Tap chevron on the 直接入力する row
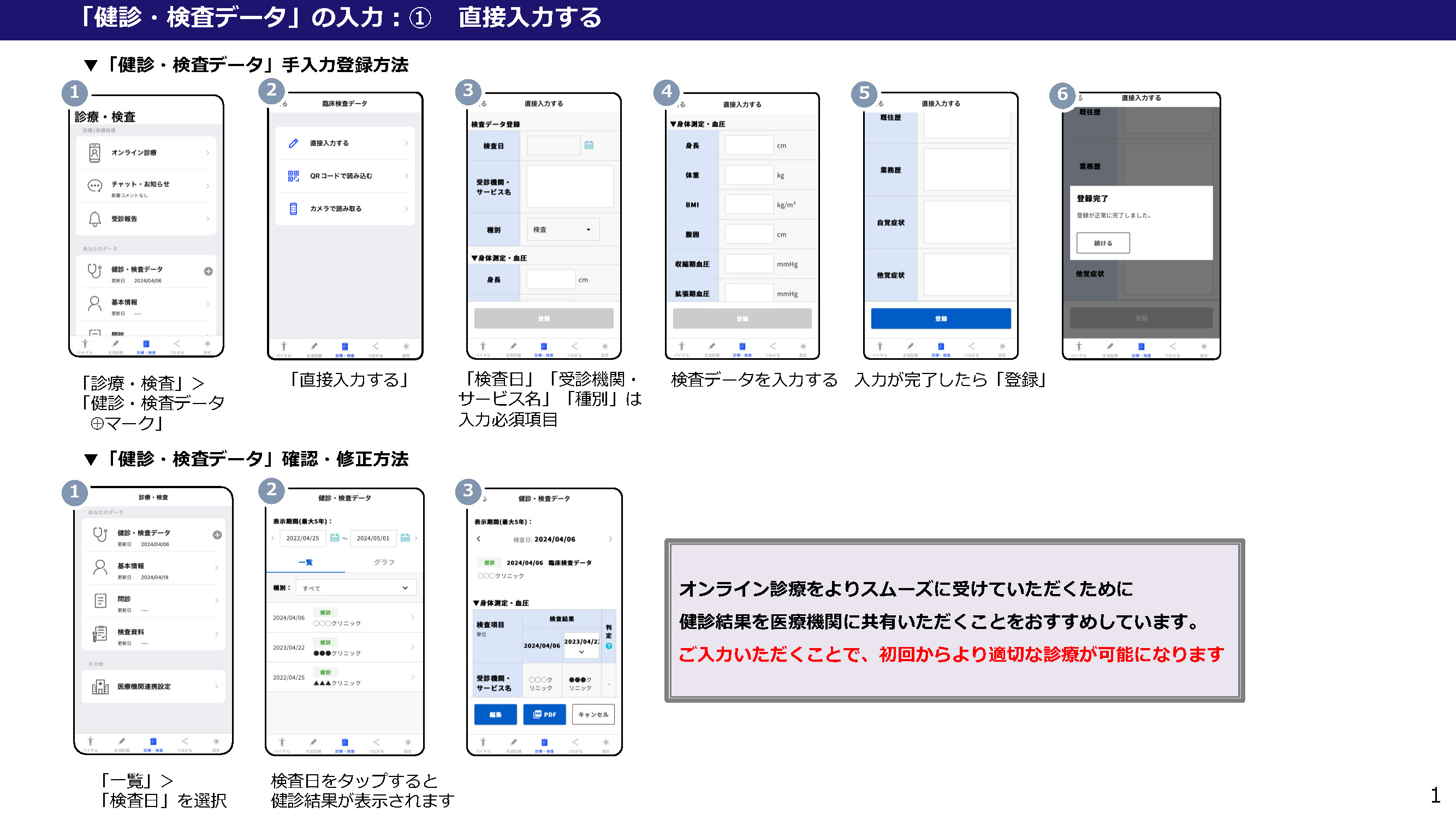Image resolution: width=1456 pixels, height=819 pixels. [x=406, y=143]
